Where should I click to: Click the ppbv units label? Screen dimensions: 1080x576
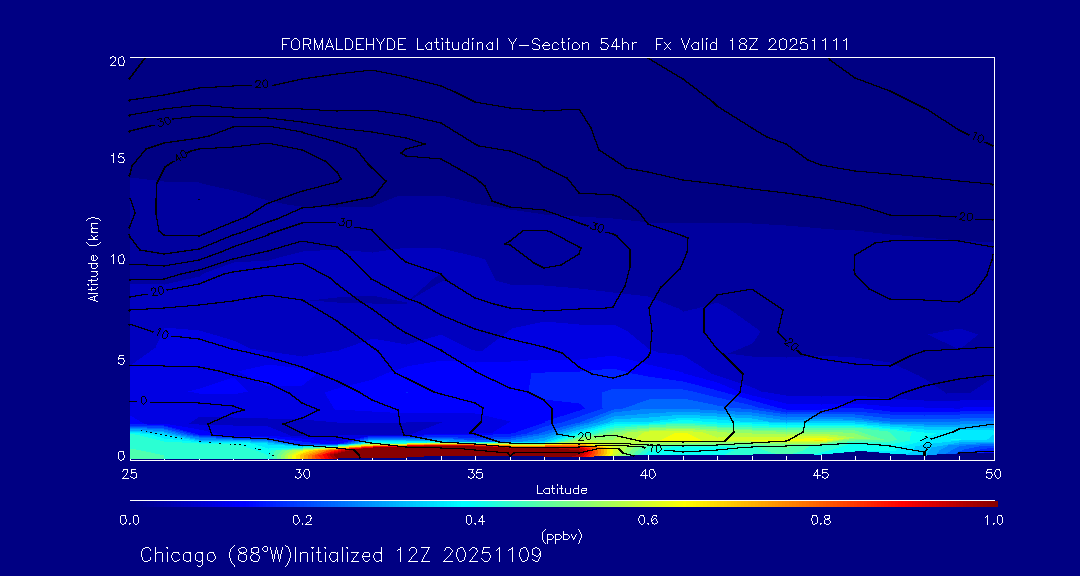coord(562,536)
